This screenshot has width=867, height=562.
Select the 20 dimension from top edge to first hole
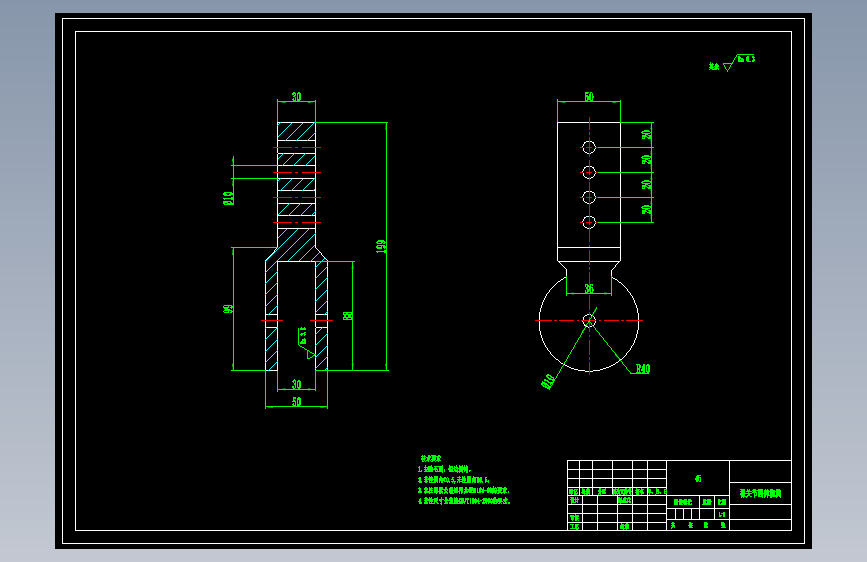pos(646,134)
